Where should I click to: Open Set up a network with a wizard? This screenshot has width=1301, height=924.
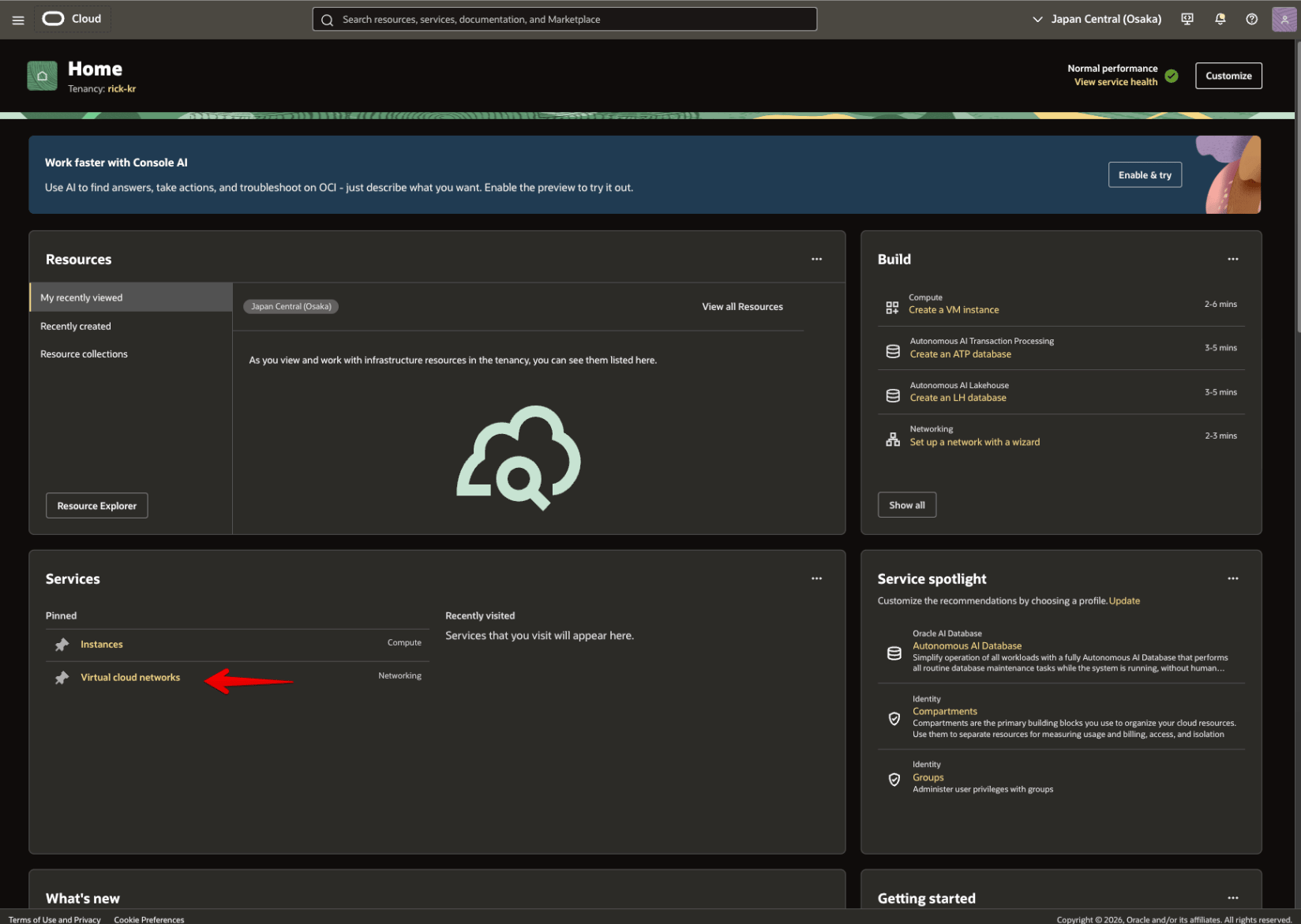pos(974,442)
